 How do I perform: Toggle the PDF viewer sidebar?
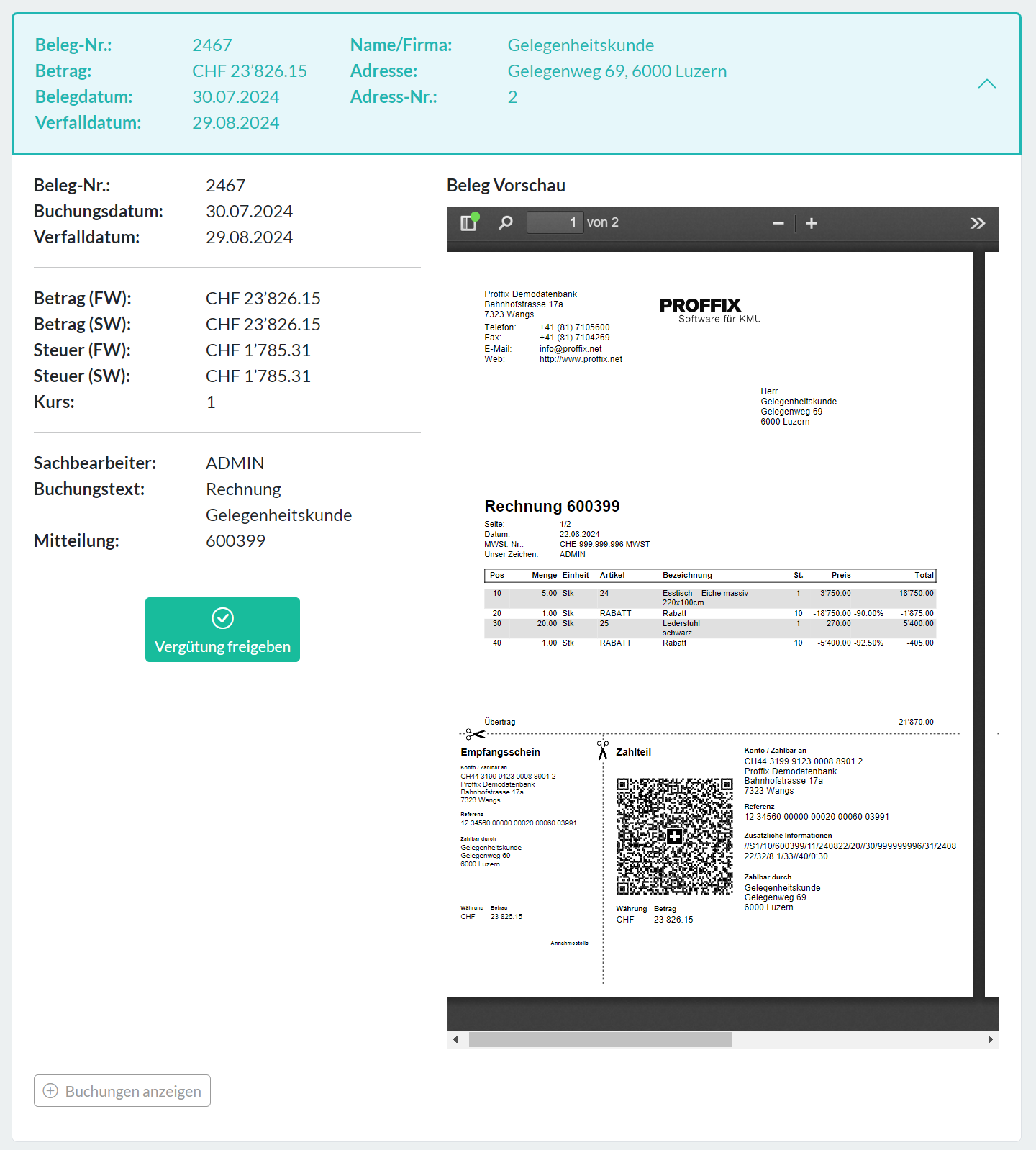point(469,222)
